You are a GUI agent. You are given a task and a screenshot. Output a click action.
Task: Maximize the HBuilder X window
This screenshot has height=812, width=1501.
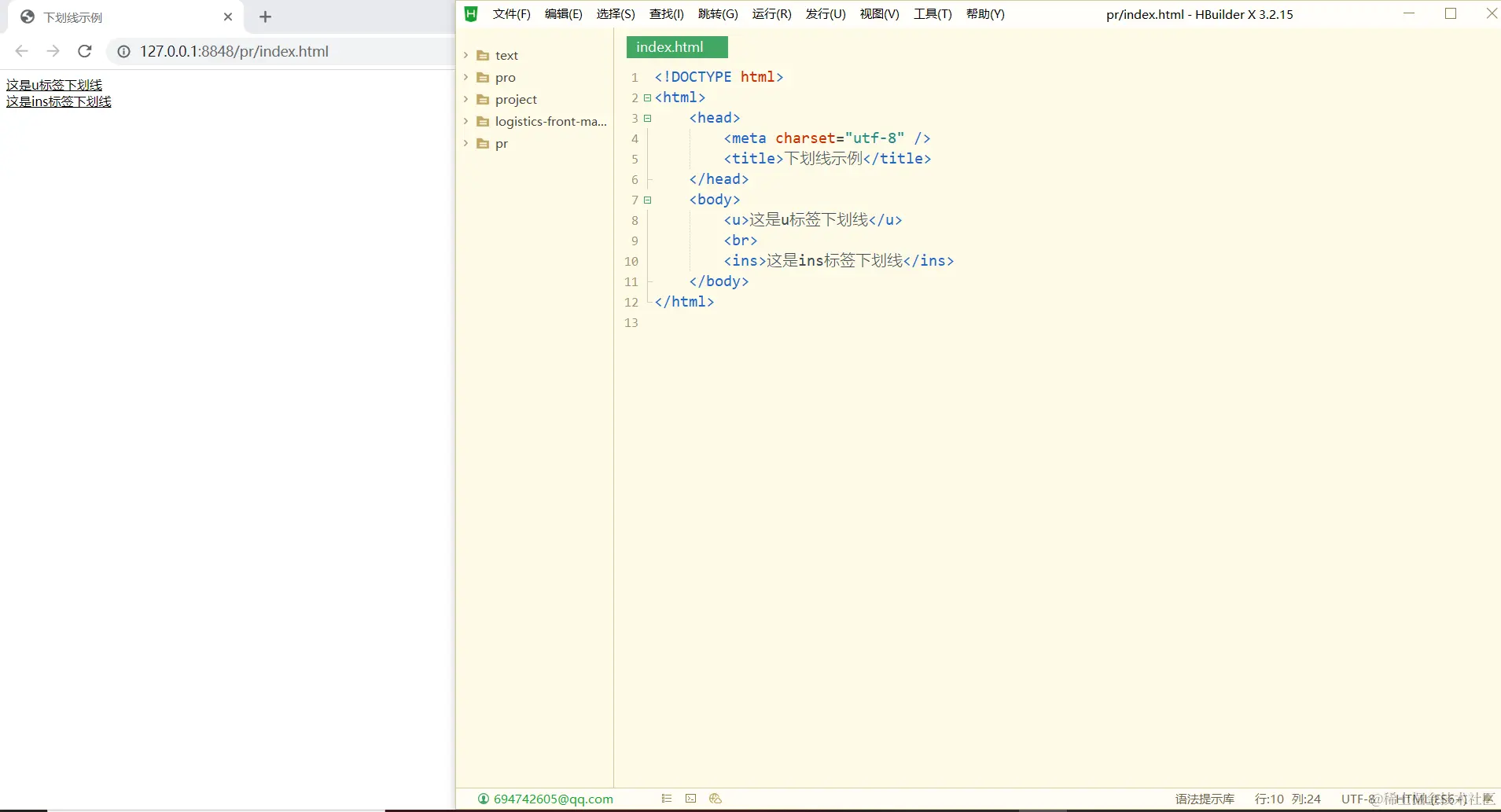tap(1451, 13)
